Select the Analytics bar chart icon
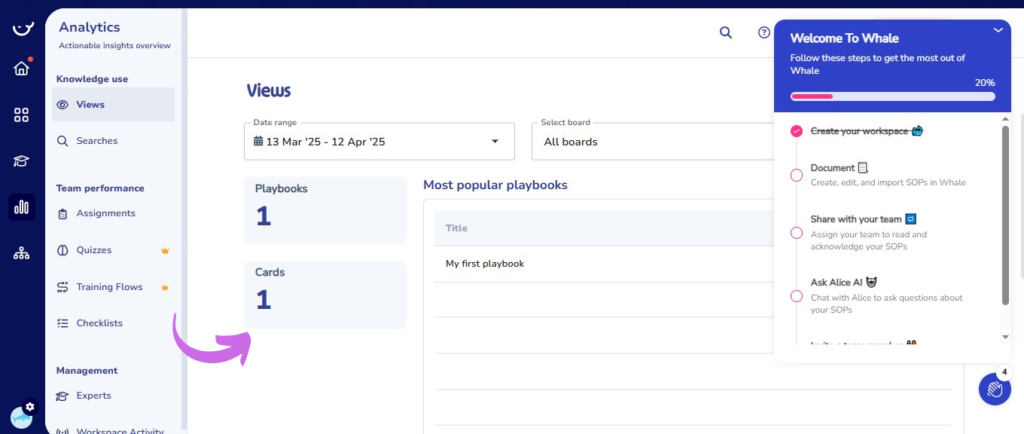The height and width of the screenshot is (434, 1024). coord(22,208)
